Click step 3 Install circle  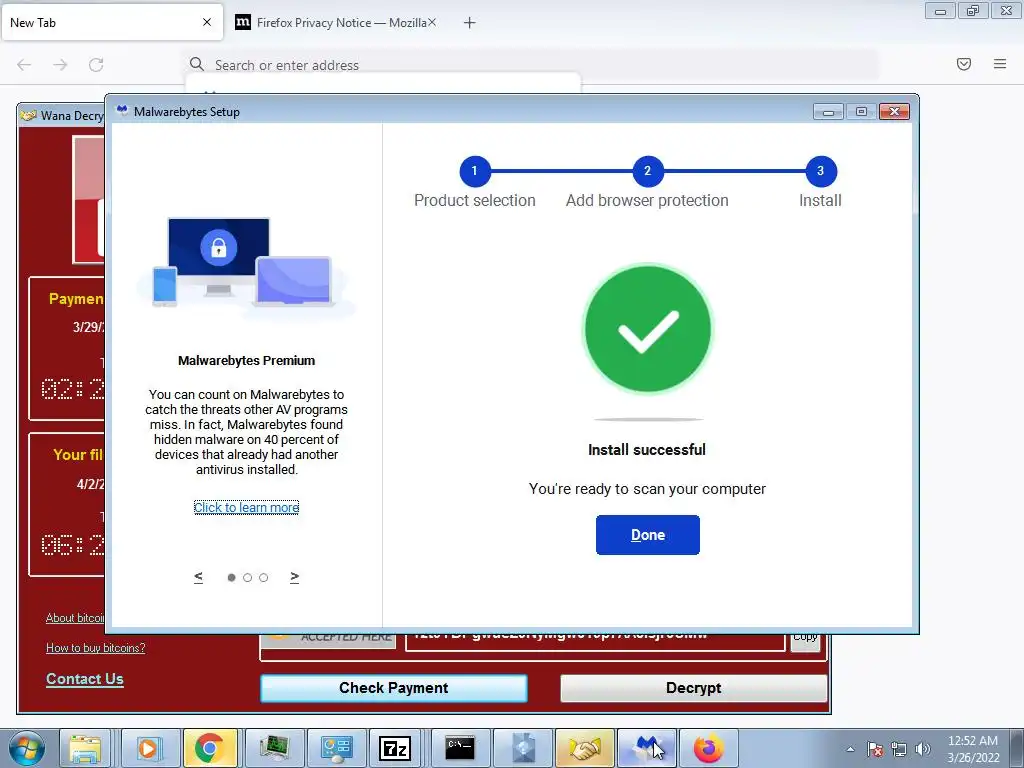point(821,171)
